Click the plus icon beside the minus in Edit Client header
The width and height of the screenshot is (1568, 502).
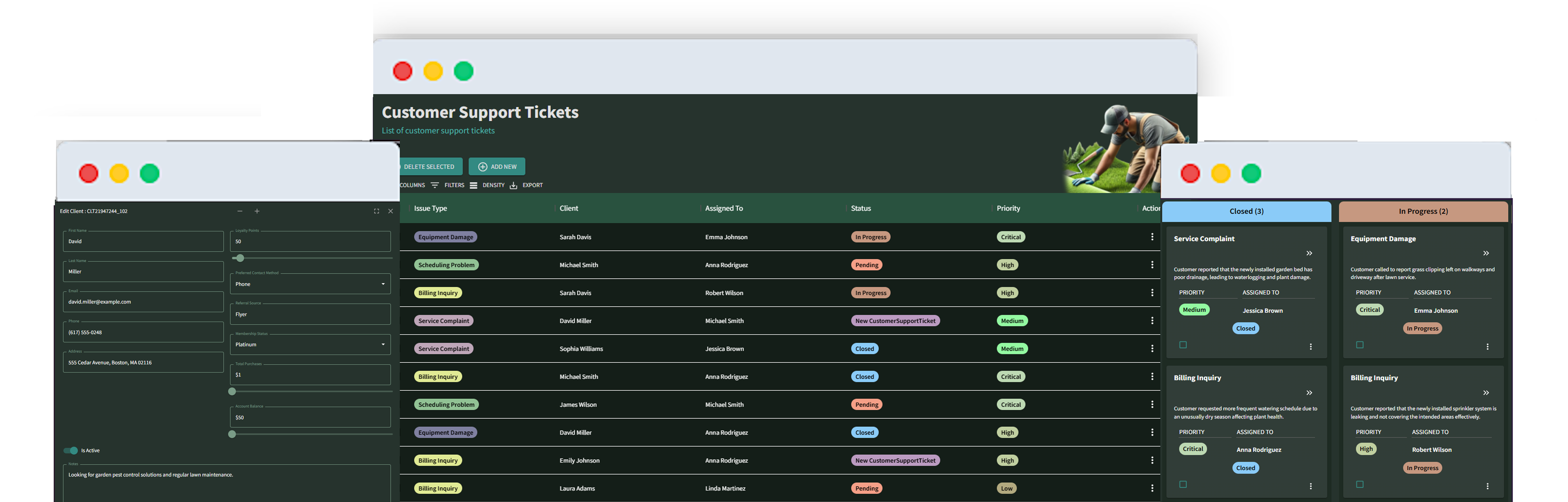tap(257, 211)
